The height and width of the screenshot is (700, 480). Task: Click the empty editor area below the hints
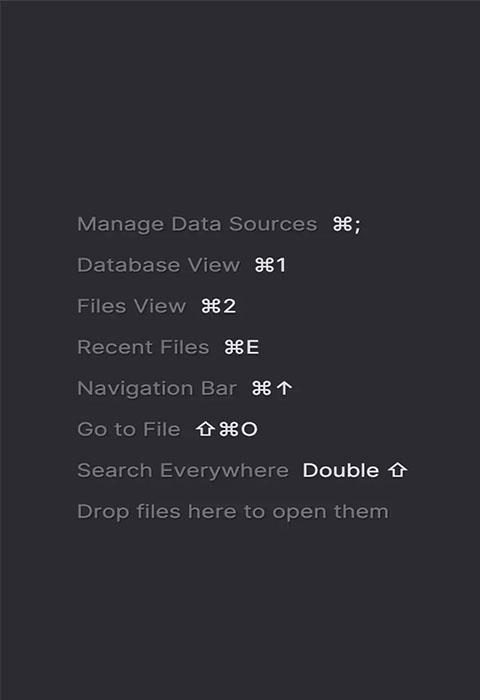click(x=240, y=612)
